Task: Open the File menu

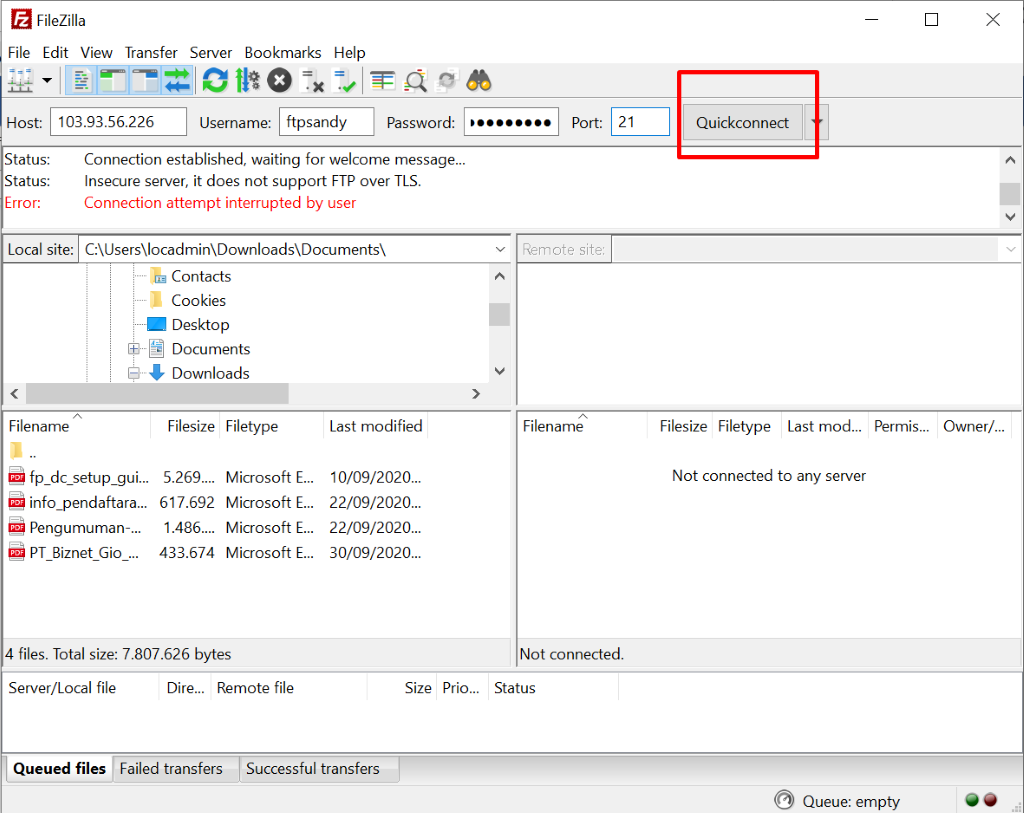Action: [x=19, y=52]
